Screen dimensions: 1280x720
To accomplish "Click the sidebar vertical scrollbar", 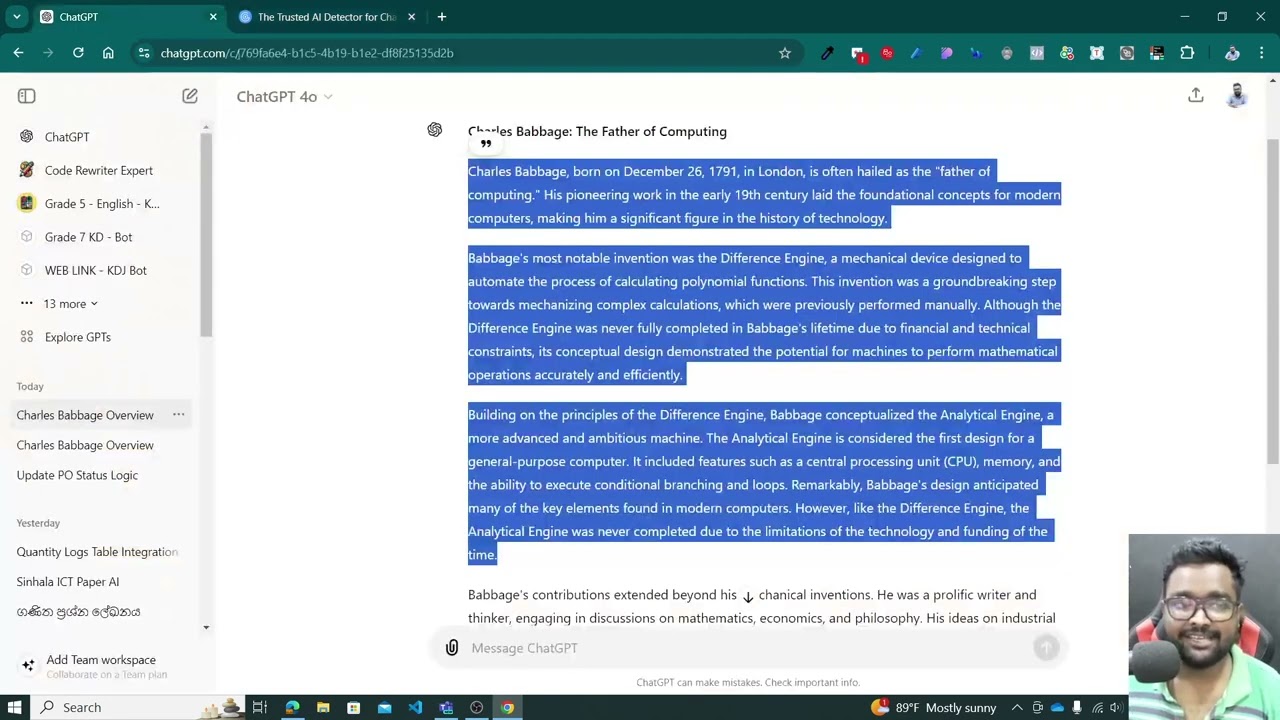I will click(206, 235).
